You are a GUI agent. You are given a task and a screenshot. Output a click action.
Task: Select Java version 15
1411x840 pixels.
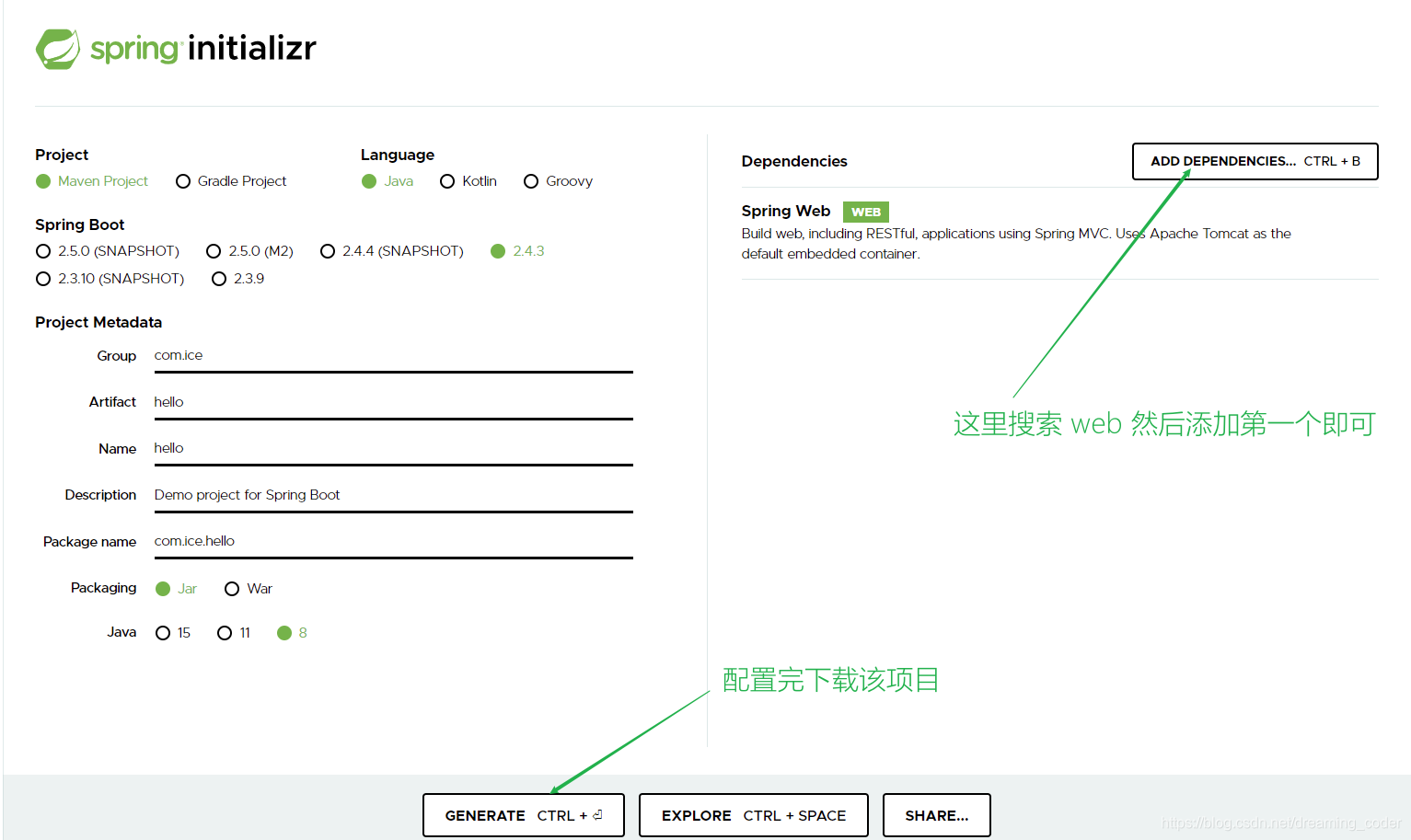[173, 633]
